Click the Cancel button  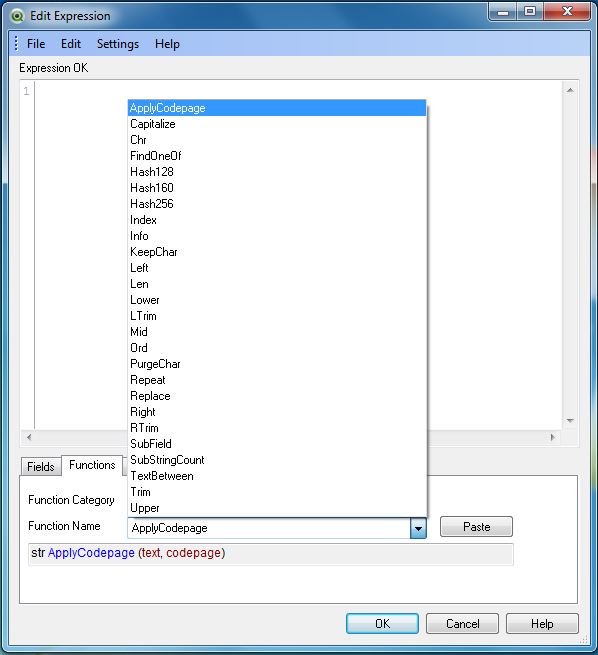(x=462, y=624)
